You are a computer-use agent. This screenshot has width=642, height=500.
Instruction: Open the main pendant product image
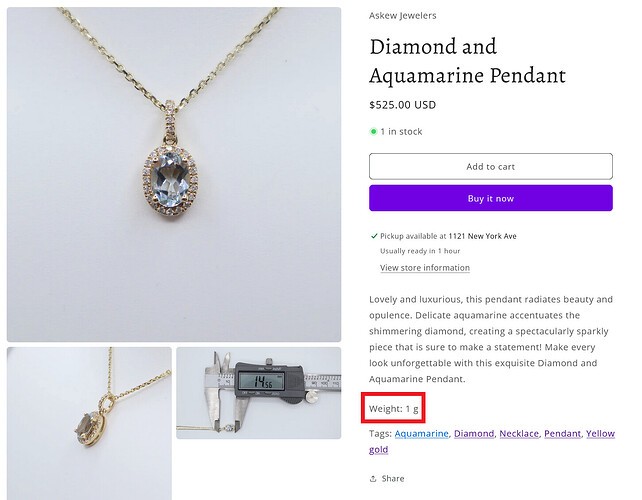[174, 174]
